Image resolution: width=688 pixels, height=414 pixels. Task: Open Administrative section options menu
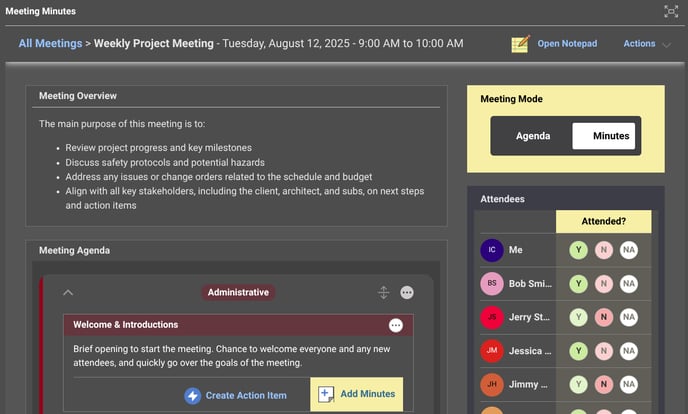(x=407, y=292)
